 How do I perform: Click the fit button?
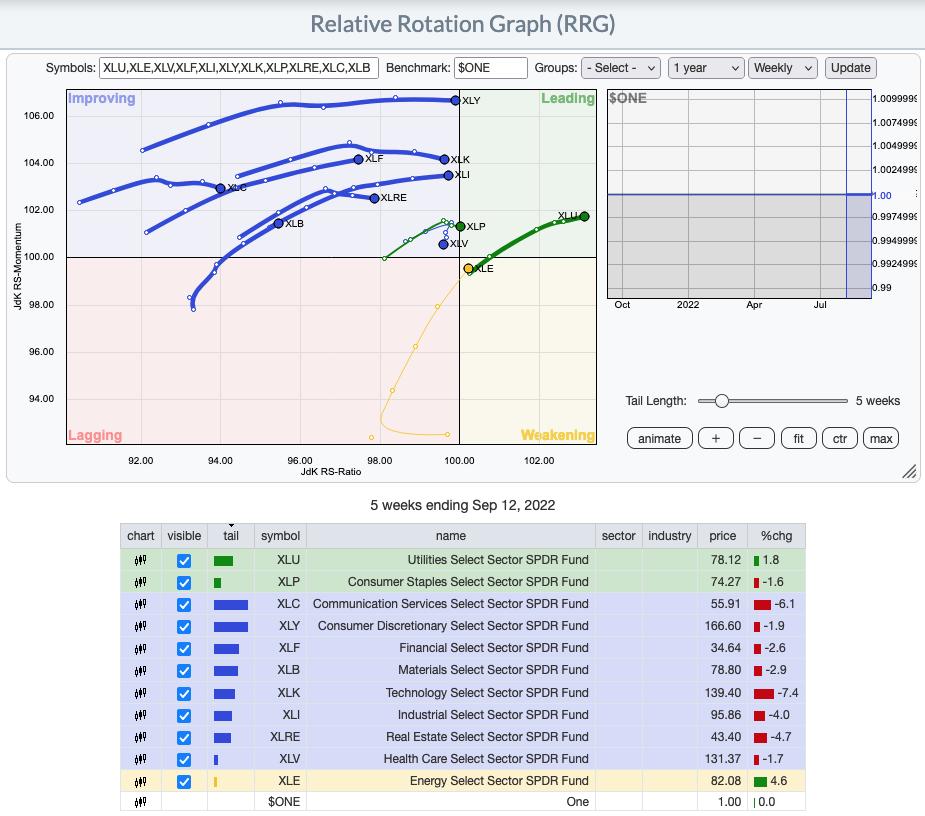tap(798, 438)
